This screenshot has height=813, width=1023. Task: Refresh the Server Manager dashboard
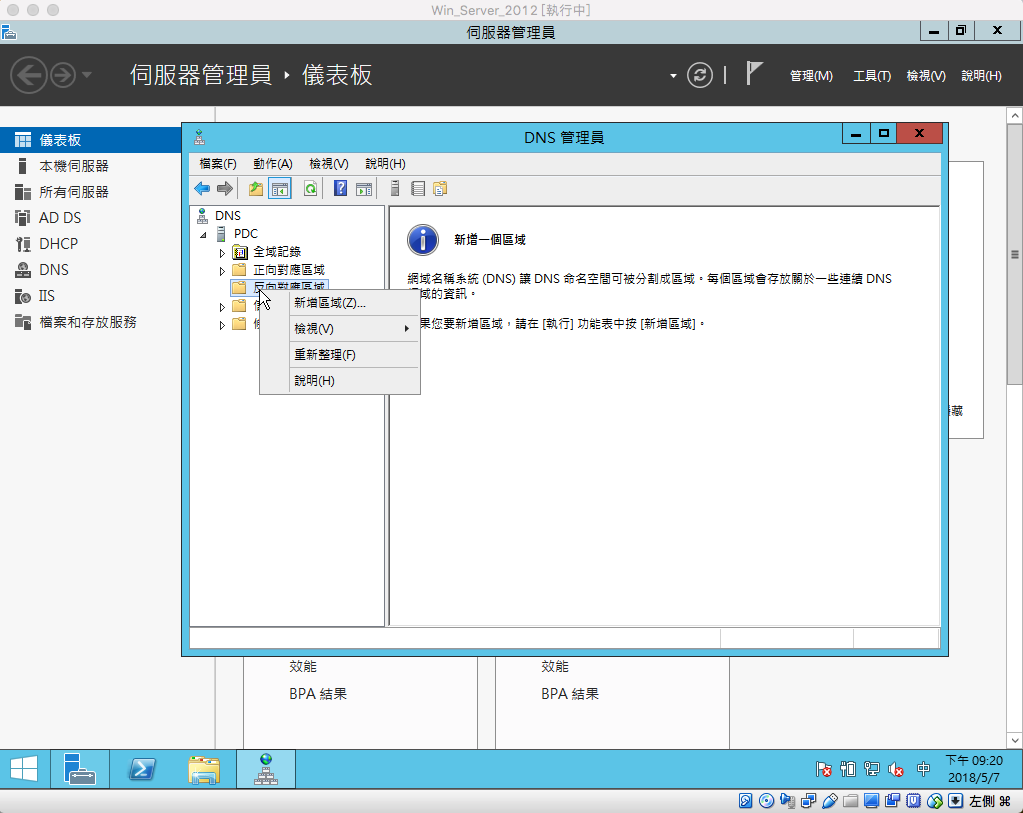tap(699, 75)
